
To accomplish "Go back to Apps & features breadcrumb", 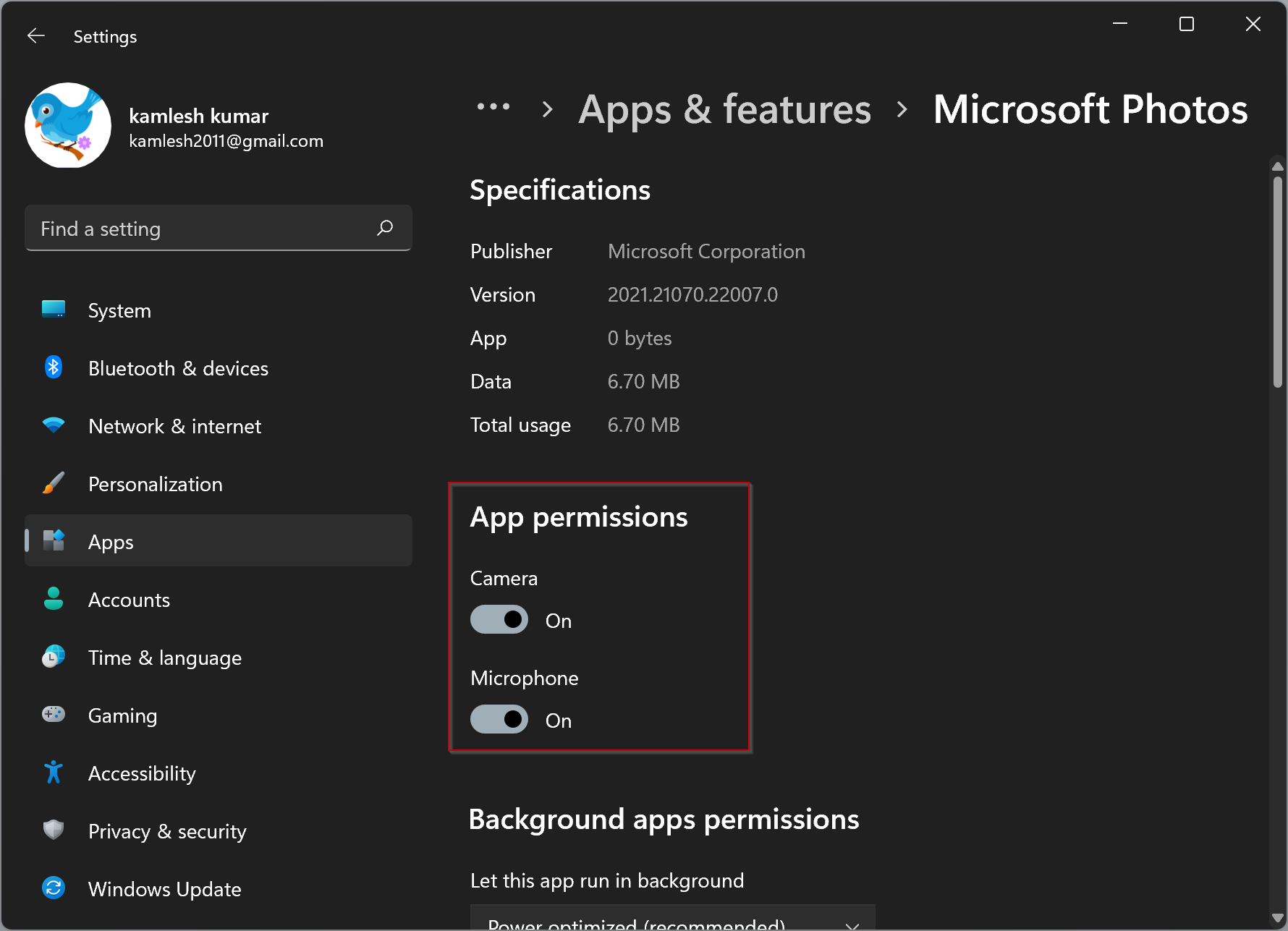I will point(724,110).
